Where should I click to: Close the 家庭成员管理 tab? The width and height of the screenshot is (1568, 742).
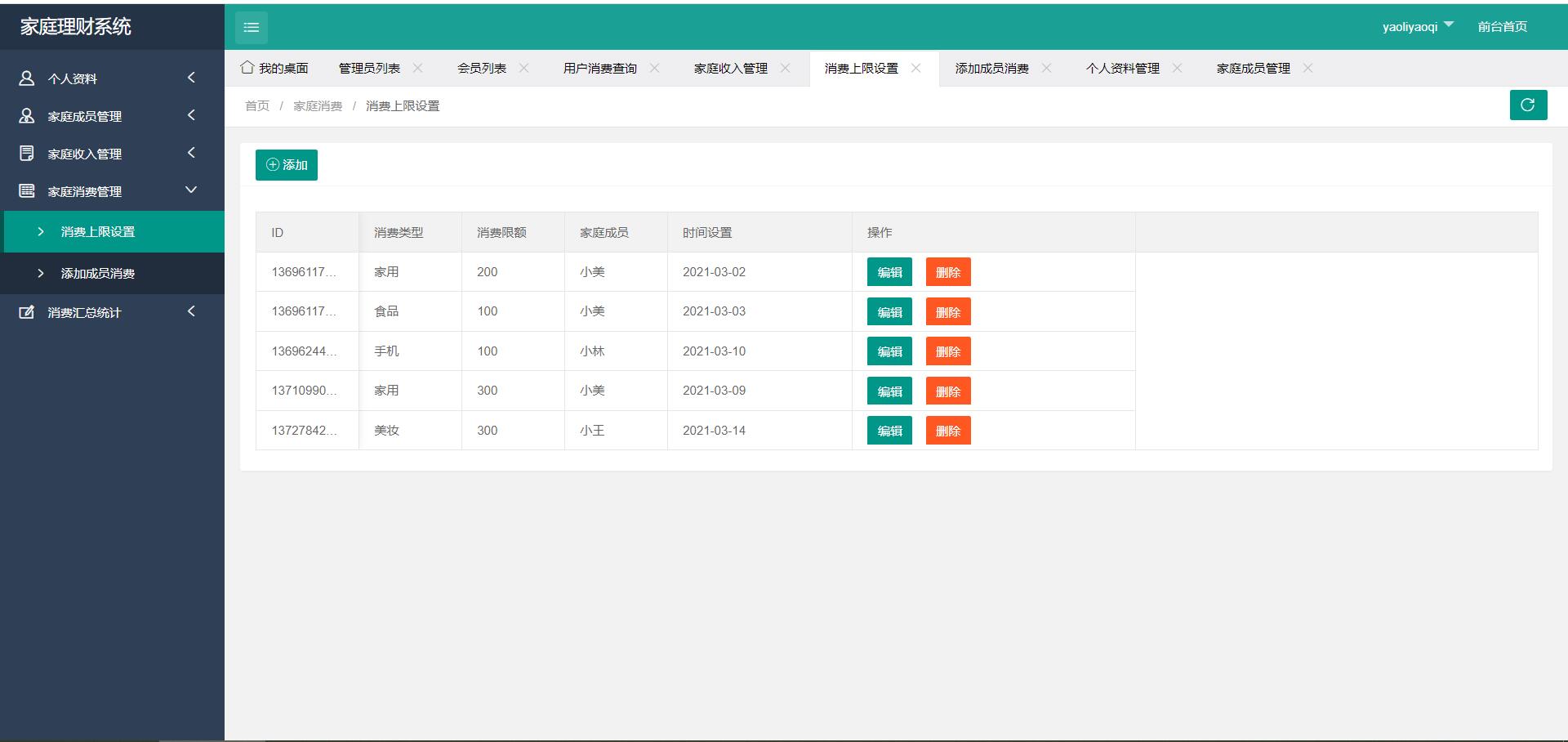click(1308, 68)
